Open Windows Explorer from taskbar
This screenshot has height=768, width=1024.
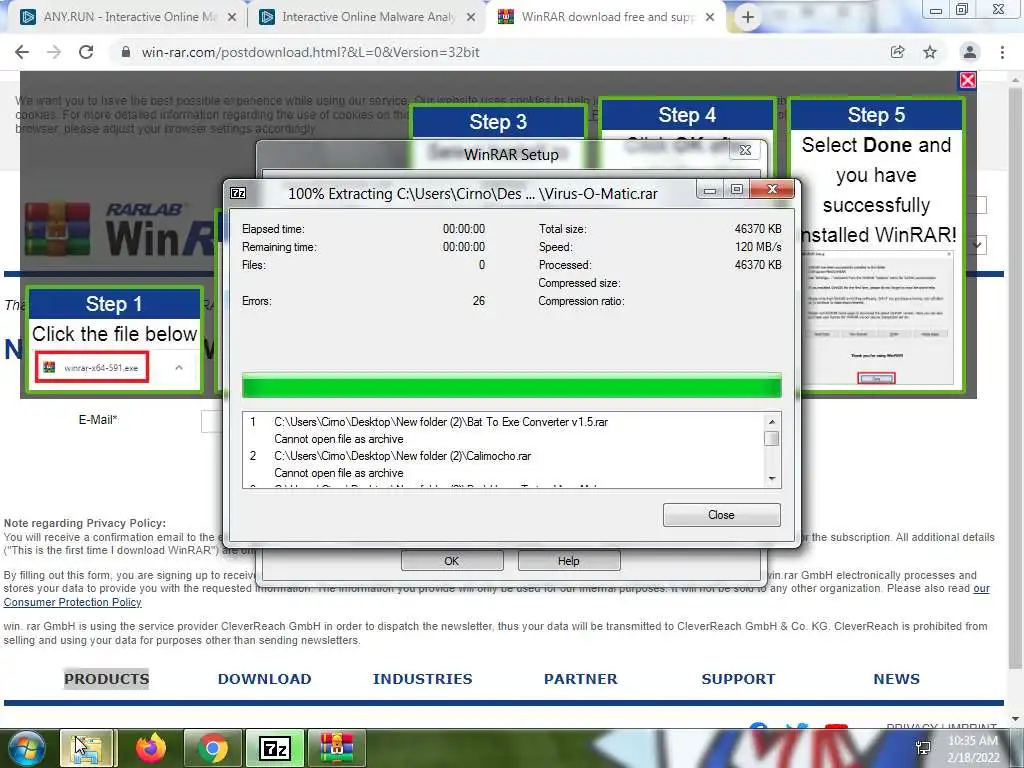click(88, 748)
